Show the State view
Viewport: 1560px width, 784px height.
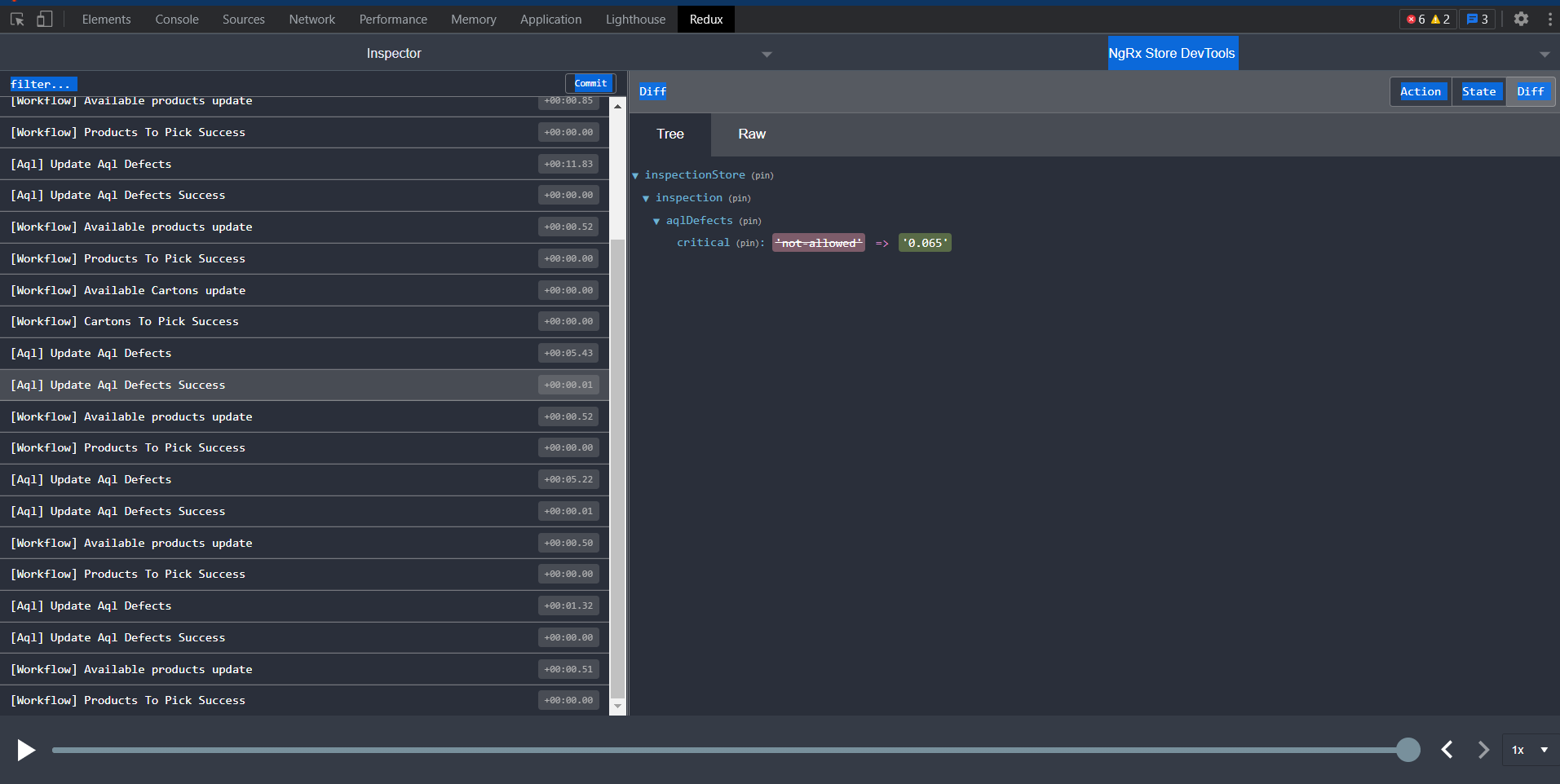[x=1478, y=91]
